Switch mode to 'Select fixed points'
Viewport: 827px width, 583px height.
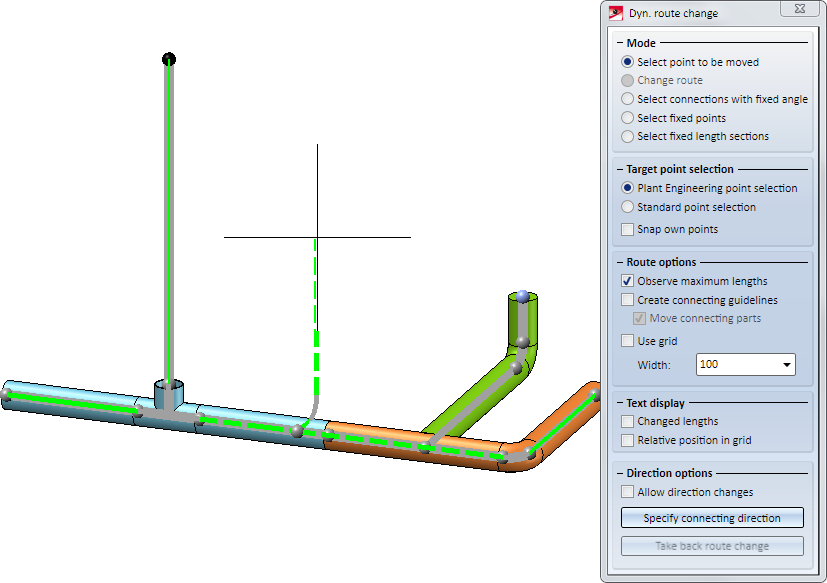[x=627, y=118]
